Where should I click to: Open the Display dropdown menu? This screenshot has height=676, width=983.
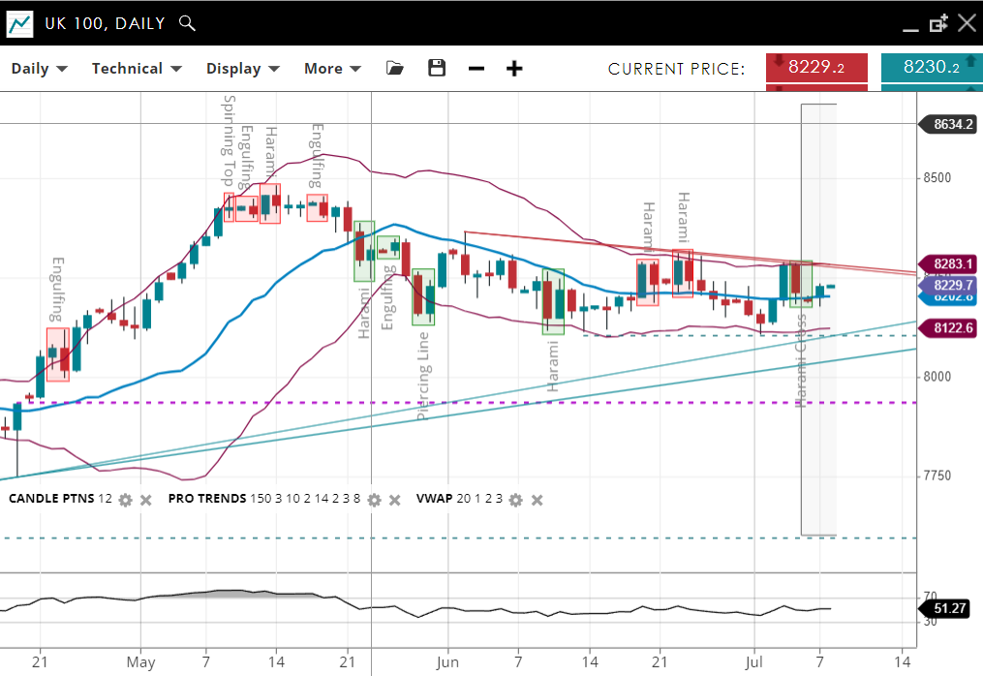click(x=243, y=68)
